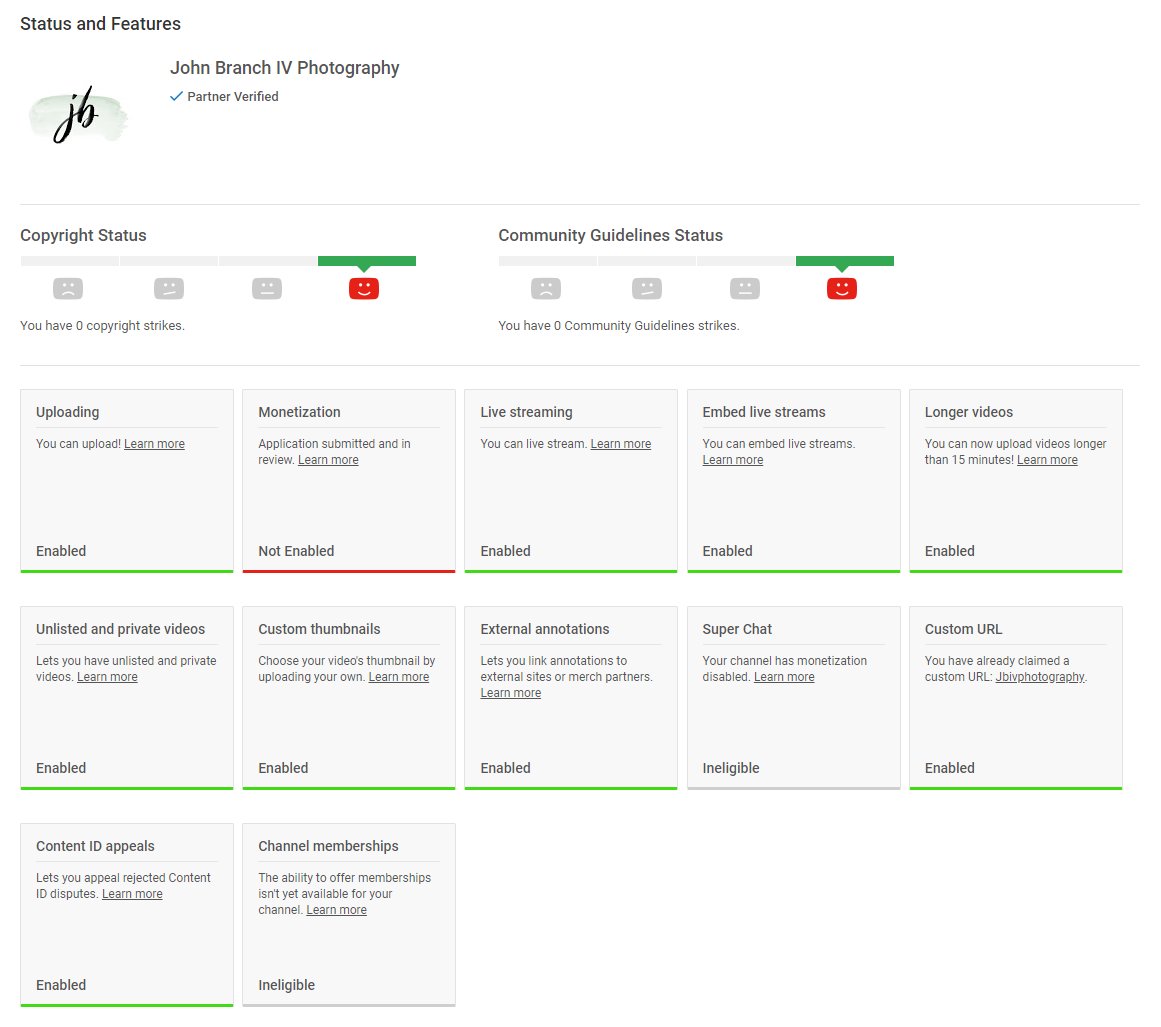Viewport: 1161px width, 1027px height.
Task: Click the red smiley face under Community Guidelines Status
Action: (842, 288)
